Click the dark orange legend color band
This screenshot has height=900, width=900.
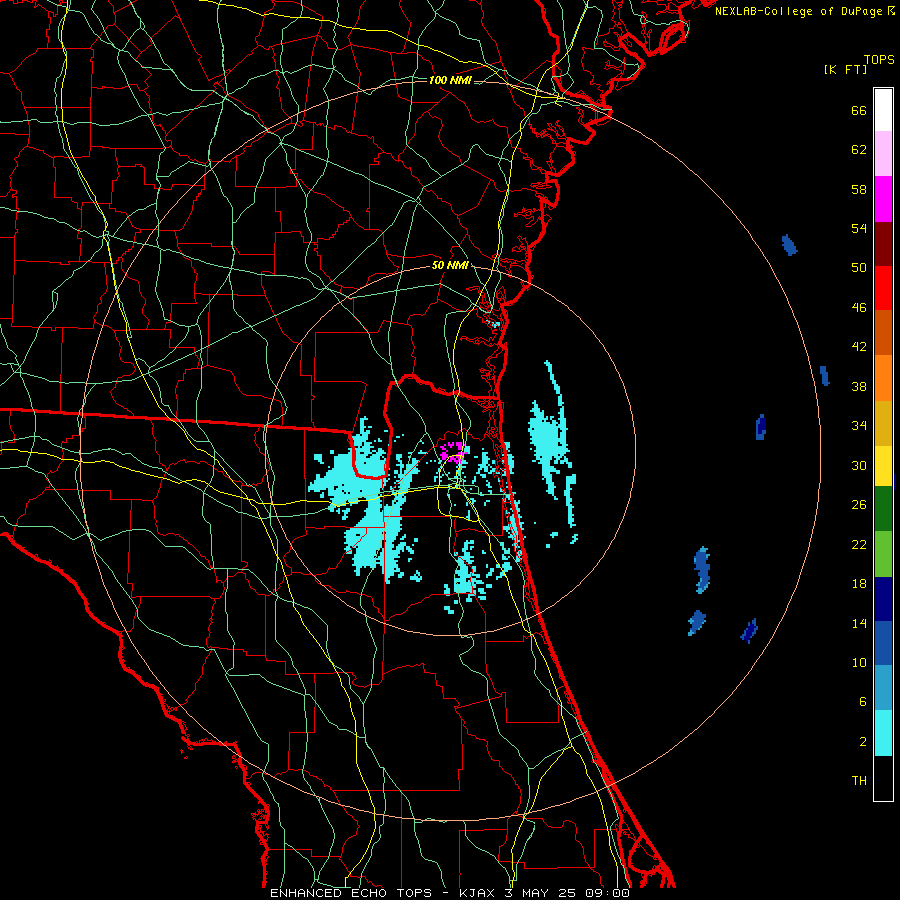883,333
